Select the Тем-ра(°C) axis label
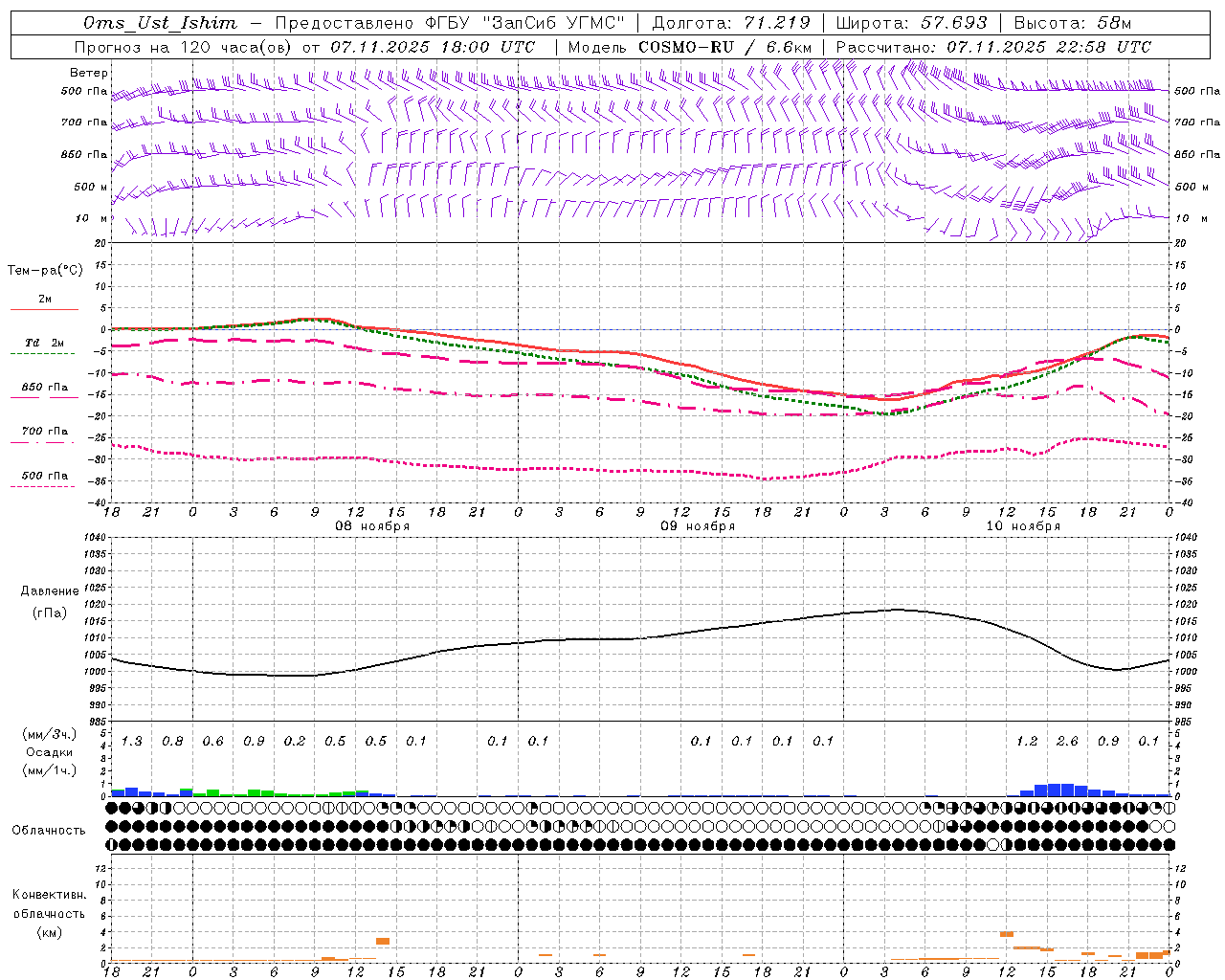The height and width of the screenshot is (980, 1225). tap(45, 271)
